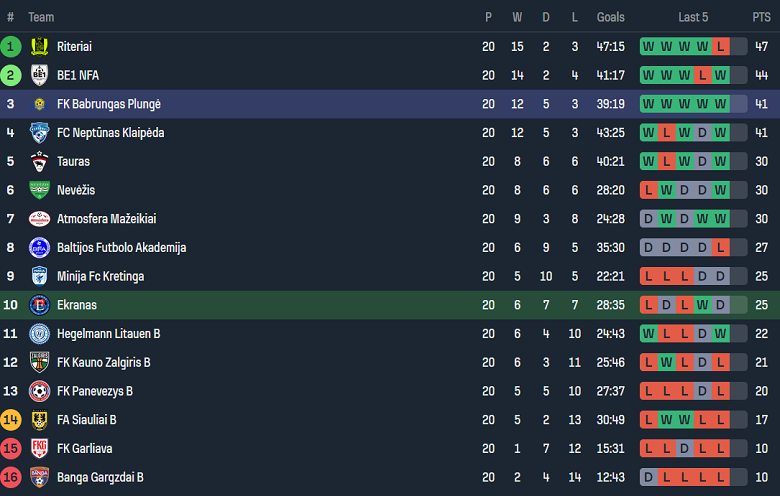Image resolution: width=780 pixels, height=496 pixels.
Task: Click the BE1 NFA club logo
Action: click(39, 75)
